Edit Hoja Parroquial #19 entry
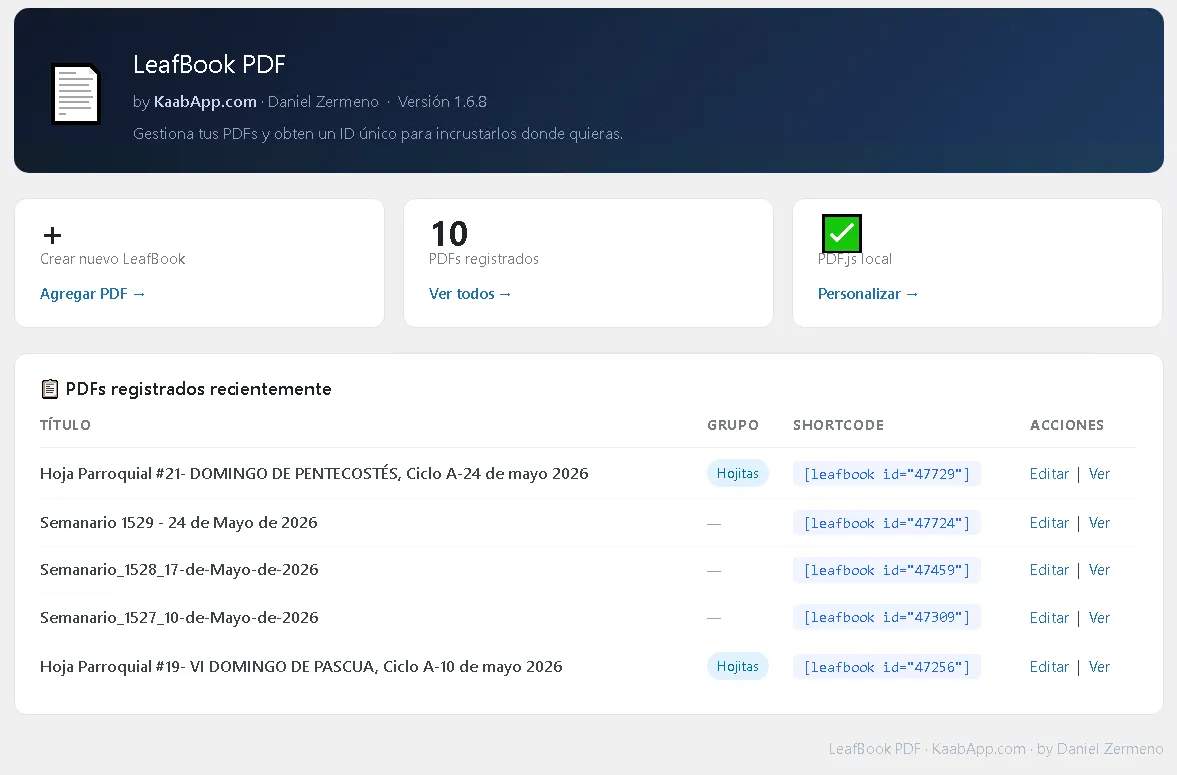Image resolution: width=1177 pixels, height=775 pixels. tap(1049, 667)
